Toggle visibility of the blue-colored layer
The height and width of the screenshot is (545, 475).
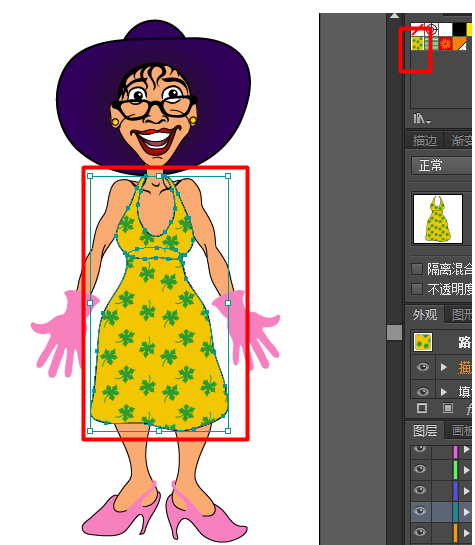pyautogui.click(x=420, y=490)
